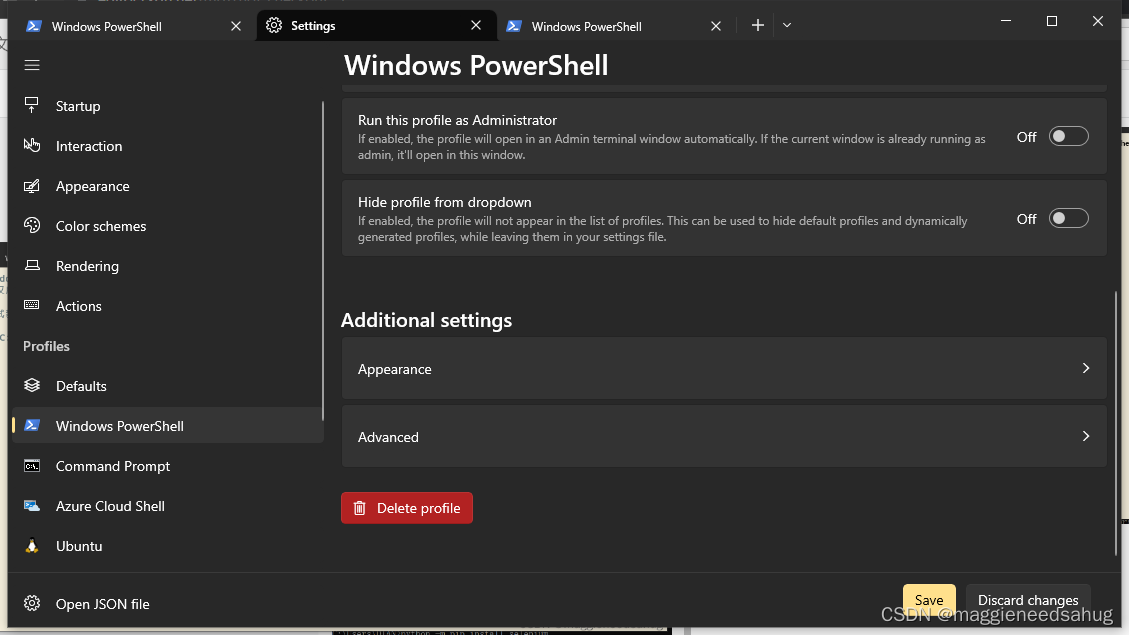Click the trash icon on Delete profile
1129x635 pixels.
pos(359,508)
